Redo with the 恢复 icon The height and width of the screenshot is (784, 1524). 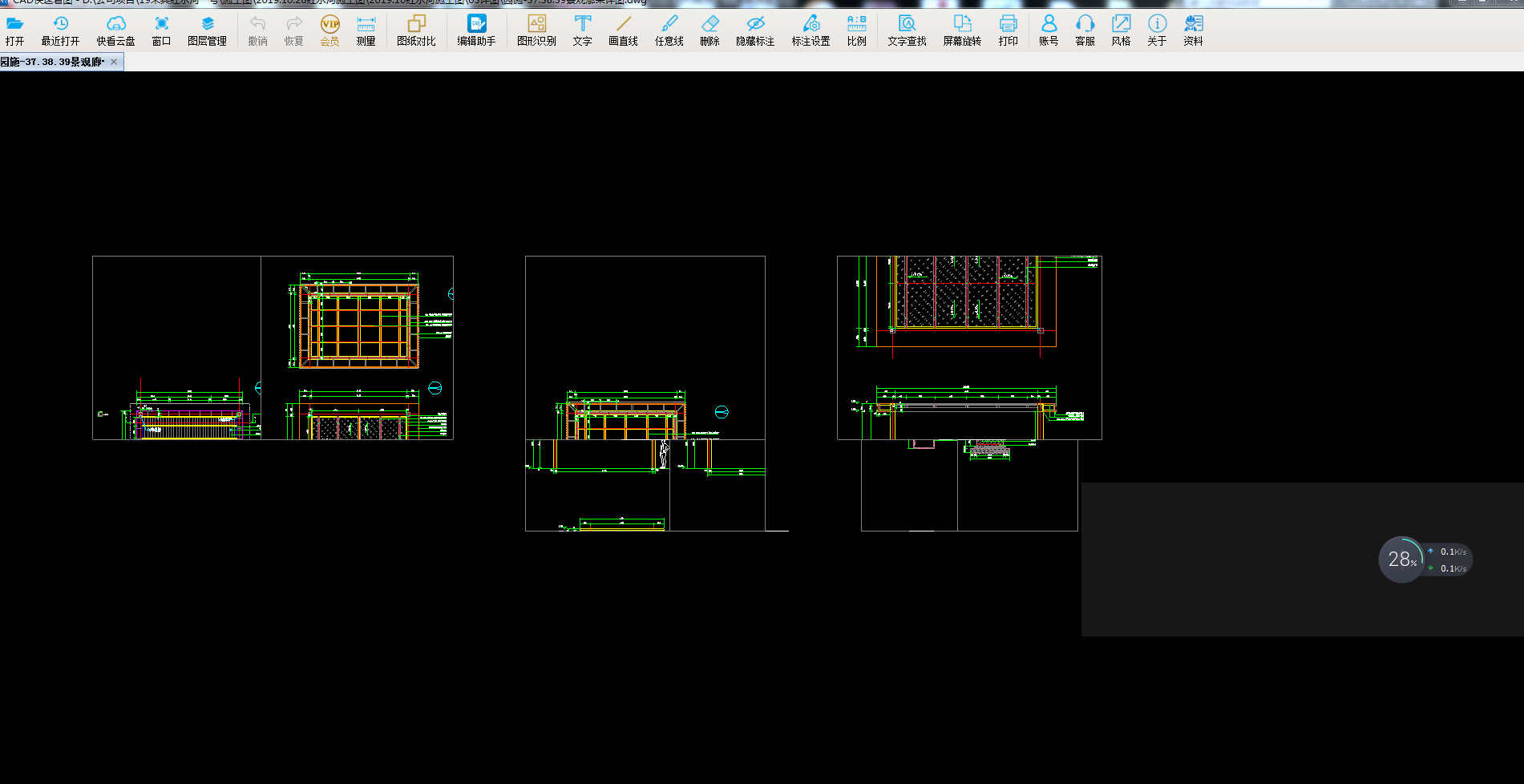293,30
